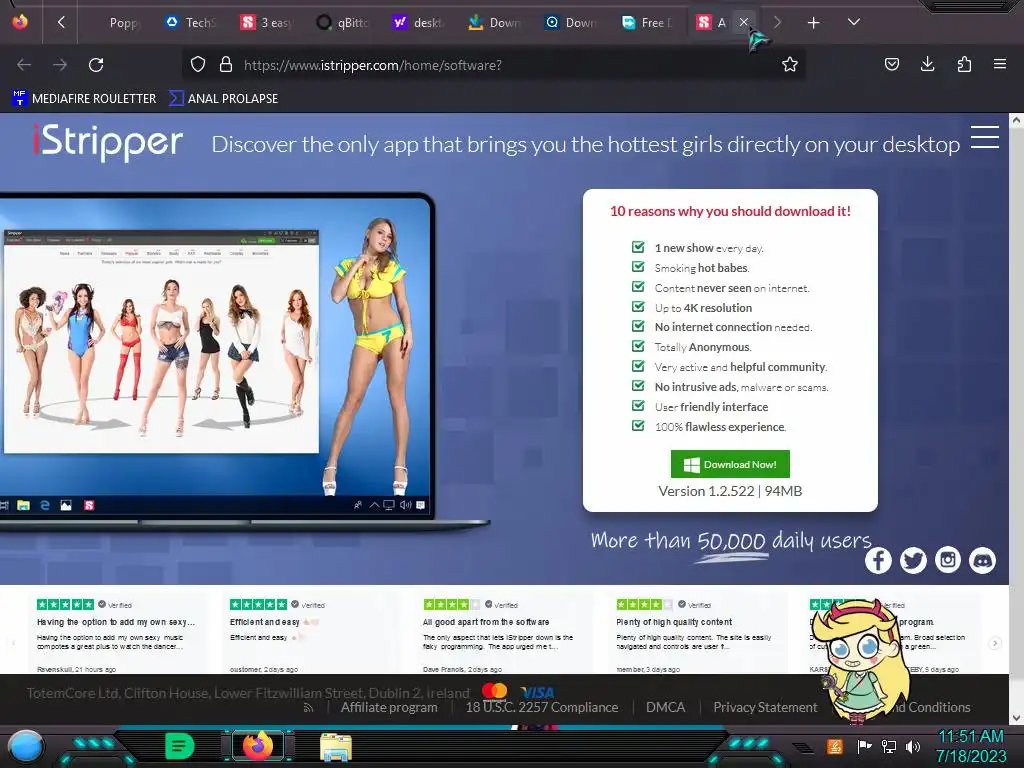Image resolution: width=1024 pixels, height=768 pixels.
Task: Open the clock showing 11:51 AM
Action: tap(971, 746)
